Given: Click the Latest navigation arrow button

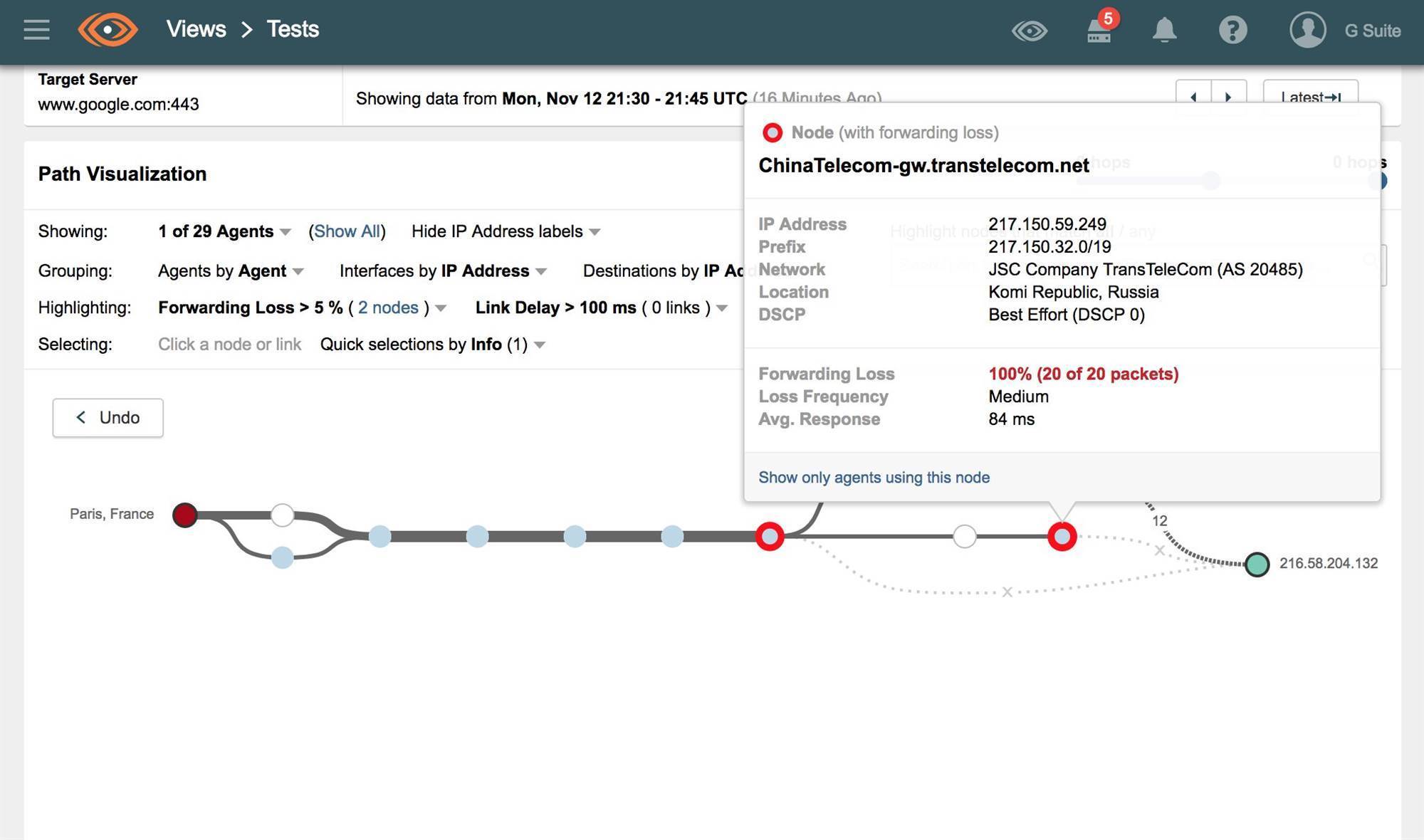Looking at the screenshot, I should click(x=1310, y=95).
